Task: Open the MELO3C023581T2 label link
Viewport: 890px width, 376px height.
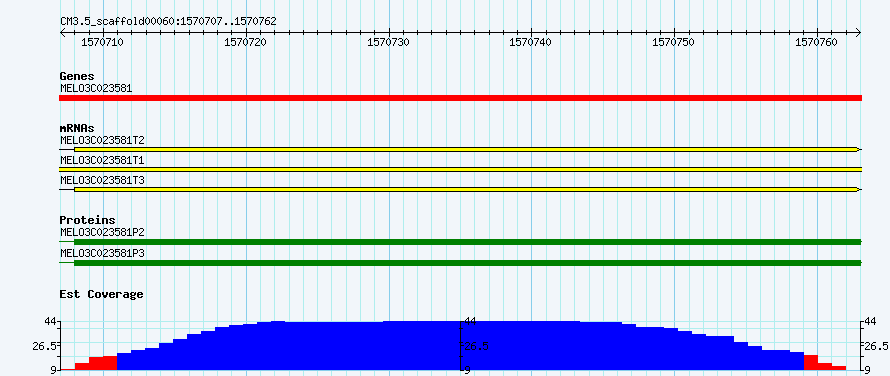Action: pos(102,140)
